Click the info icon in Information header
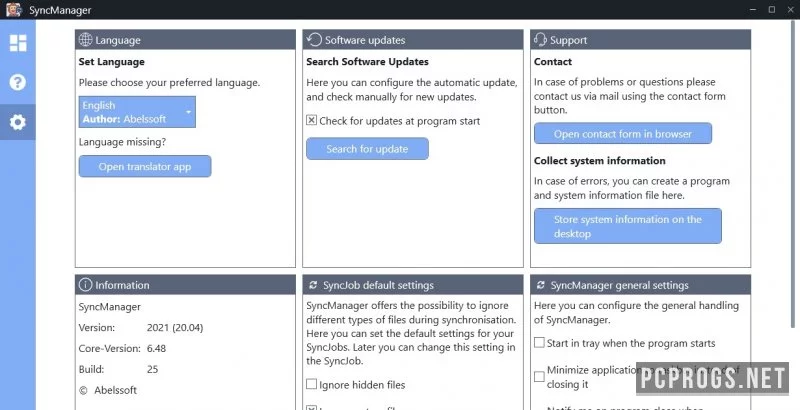This screenshot has width=800, height=410. point(86,285)
